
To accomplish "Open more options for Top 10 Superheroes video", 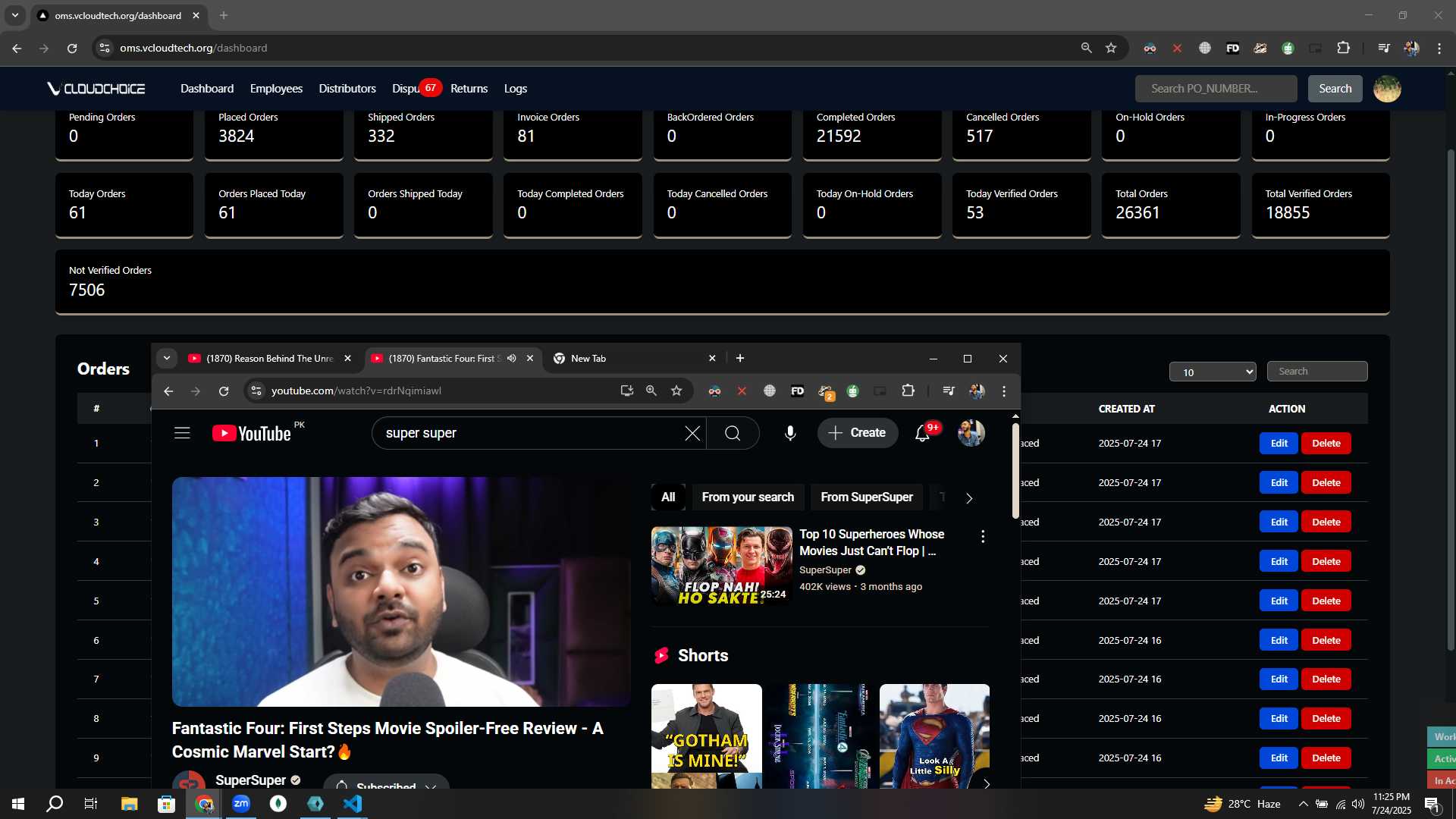I will click(983, 536).
